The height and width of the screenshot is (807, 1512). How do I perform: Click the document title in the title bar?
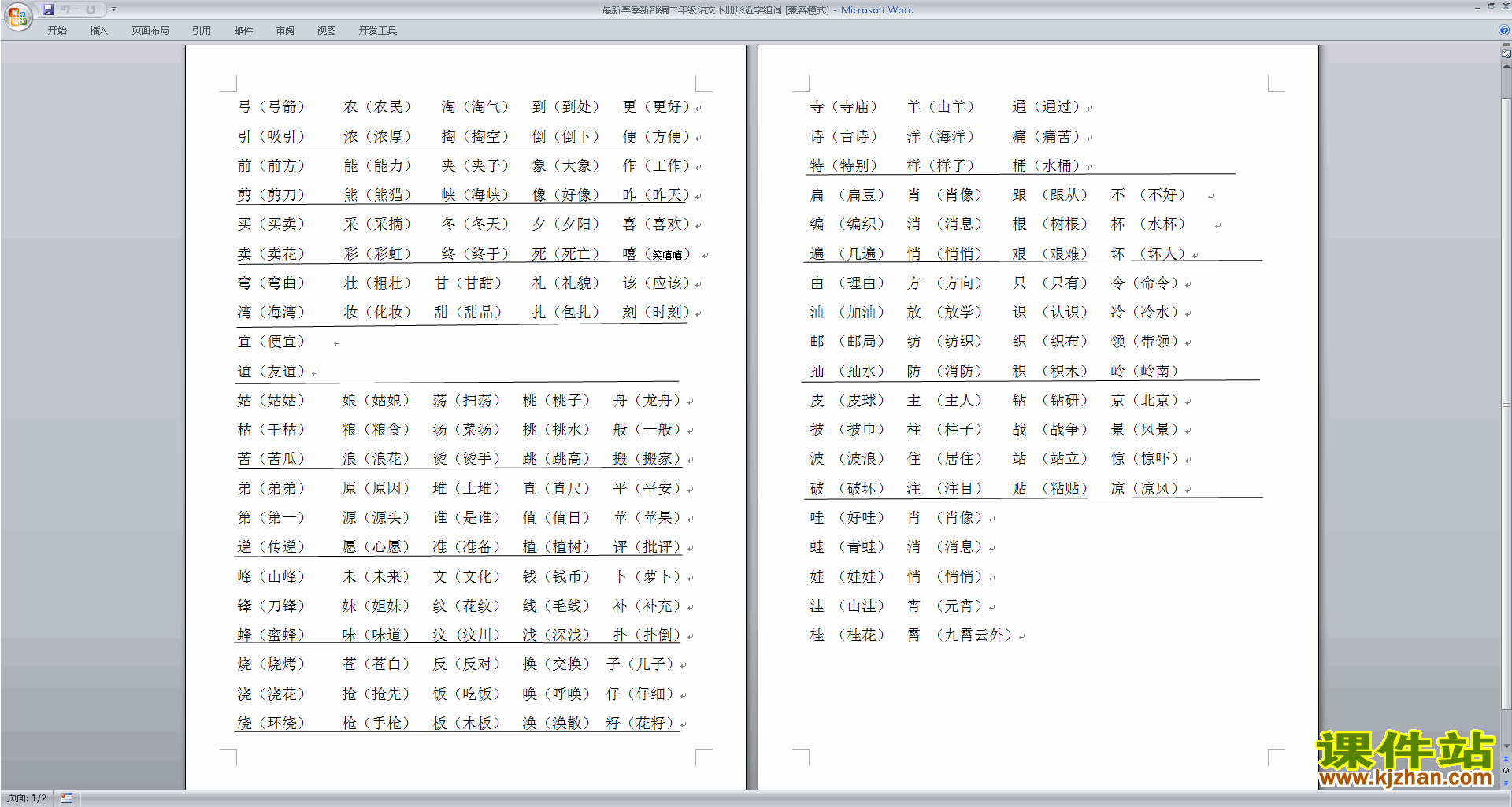pyautogui.click(x=758, y=9)
